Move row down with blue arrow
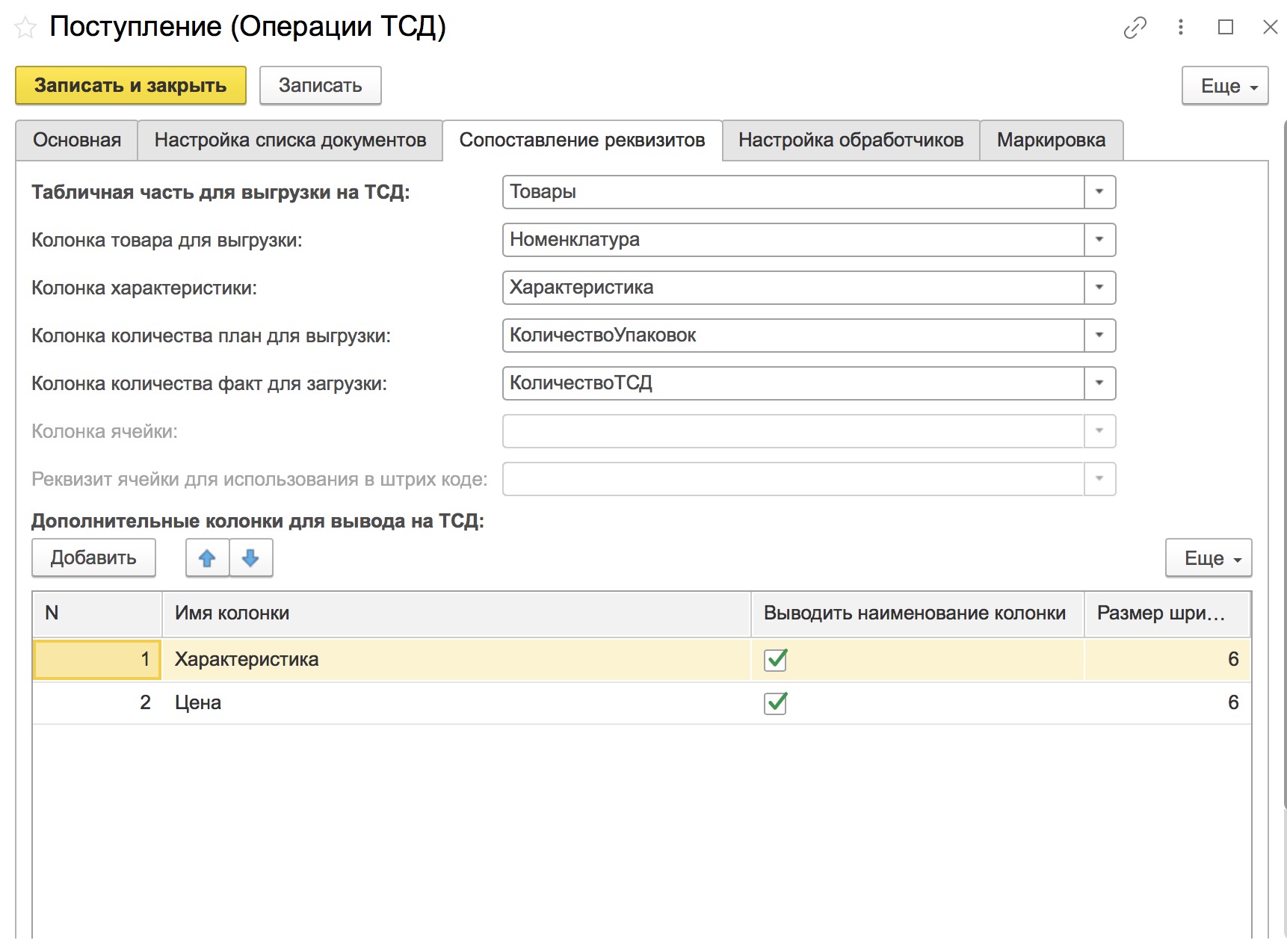The width and height of the screenshot is (1287, 952). coord(250,557)
